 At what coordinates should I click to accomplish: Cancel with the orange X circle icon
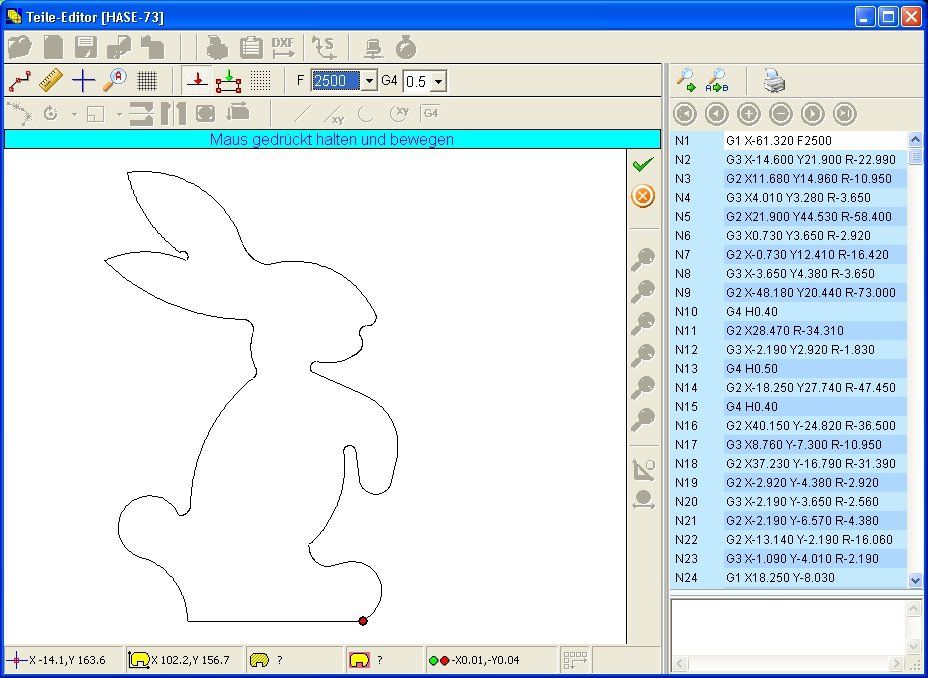(643, 196)
